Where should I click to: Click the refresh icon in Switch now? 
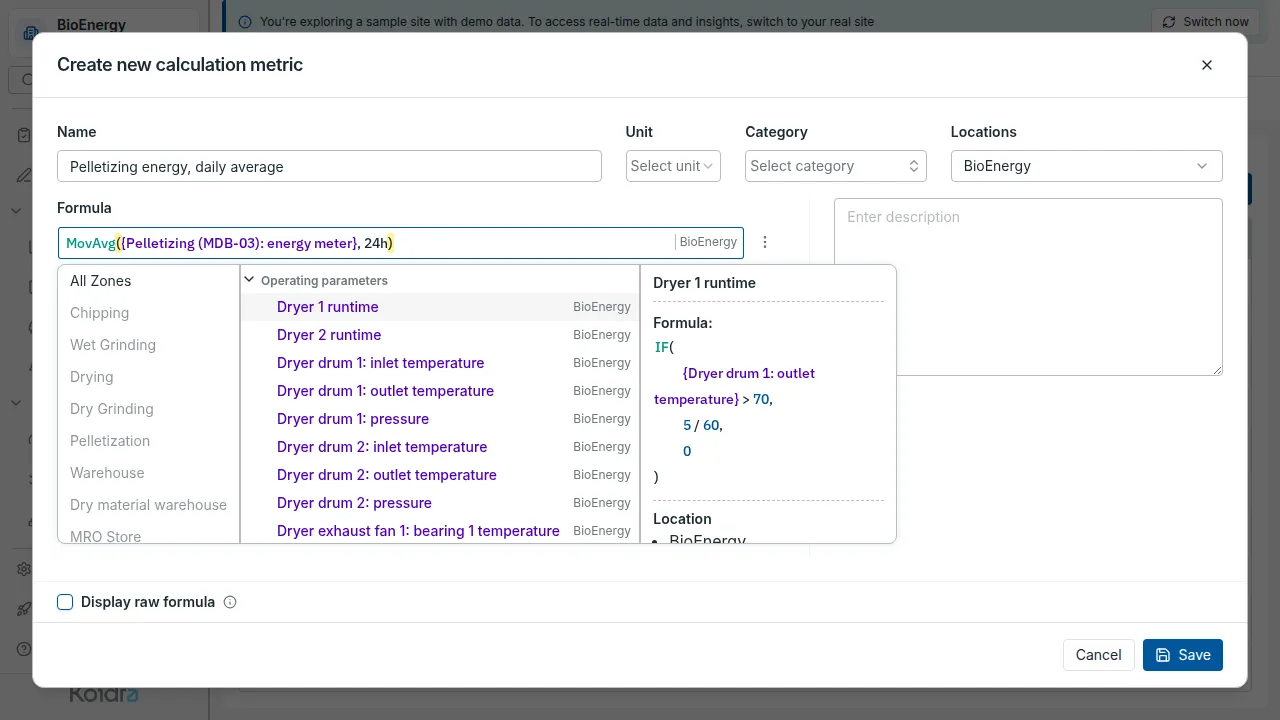(x=1169, y=21)
